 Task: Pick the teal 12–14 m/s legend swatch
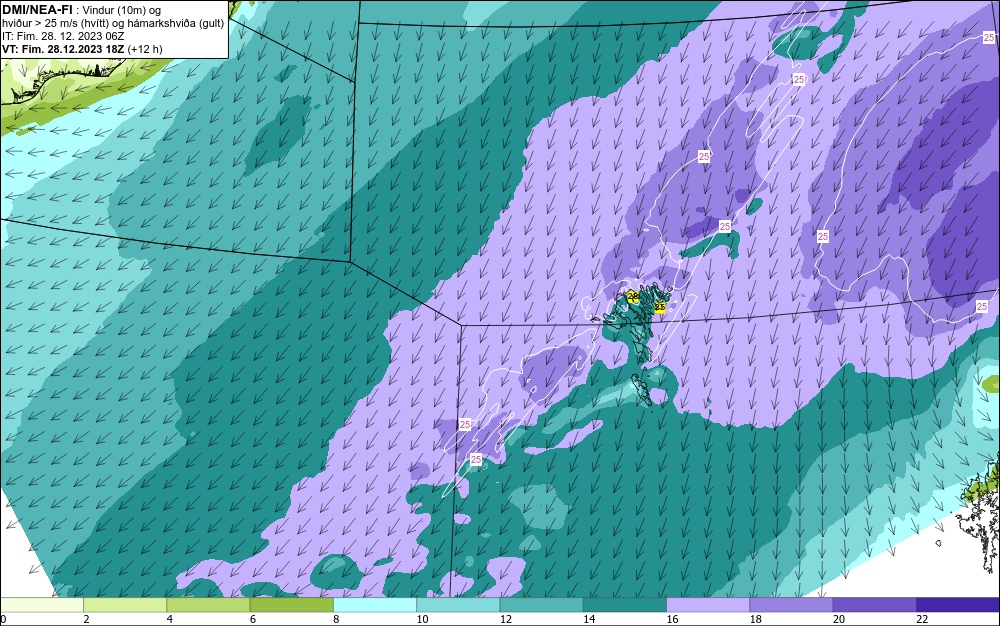pyautogui.click(x=541, y=605)
